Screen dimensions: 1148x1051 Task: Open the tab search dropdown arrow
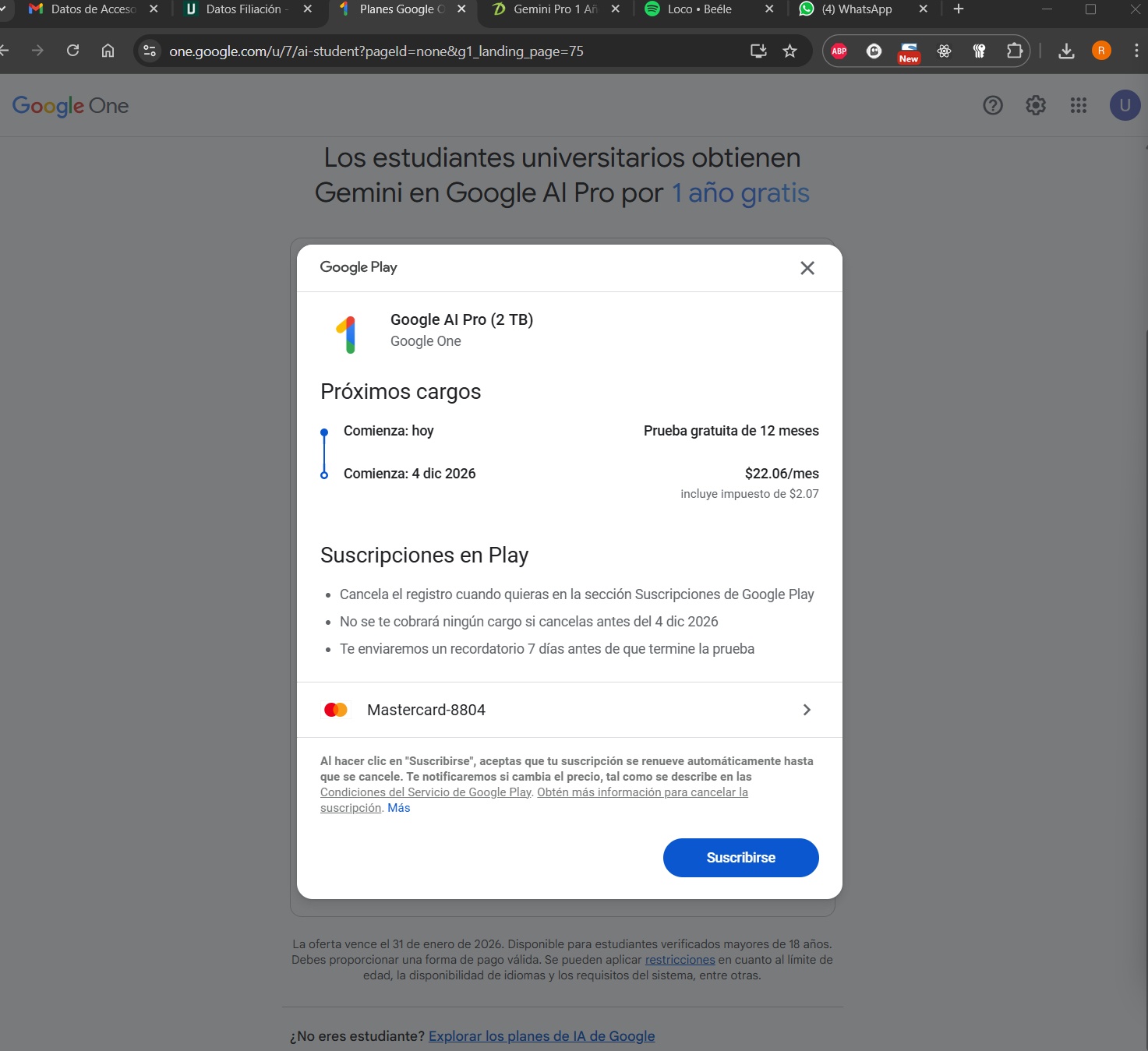pyautogui.click(x=3, y=9)
